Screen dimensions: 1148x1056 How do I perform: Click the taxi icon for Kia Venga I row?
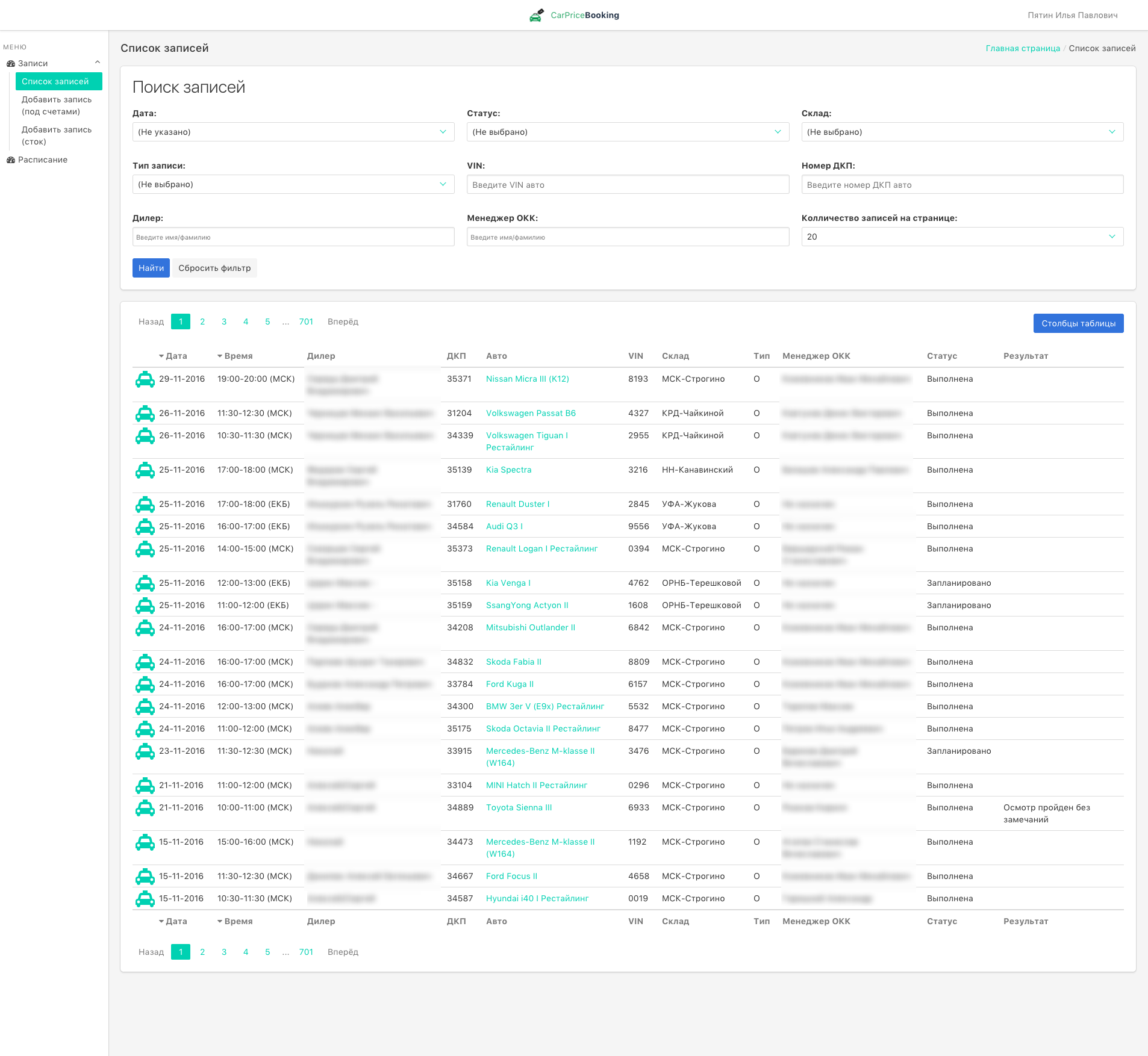tap(145, 583)
